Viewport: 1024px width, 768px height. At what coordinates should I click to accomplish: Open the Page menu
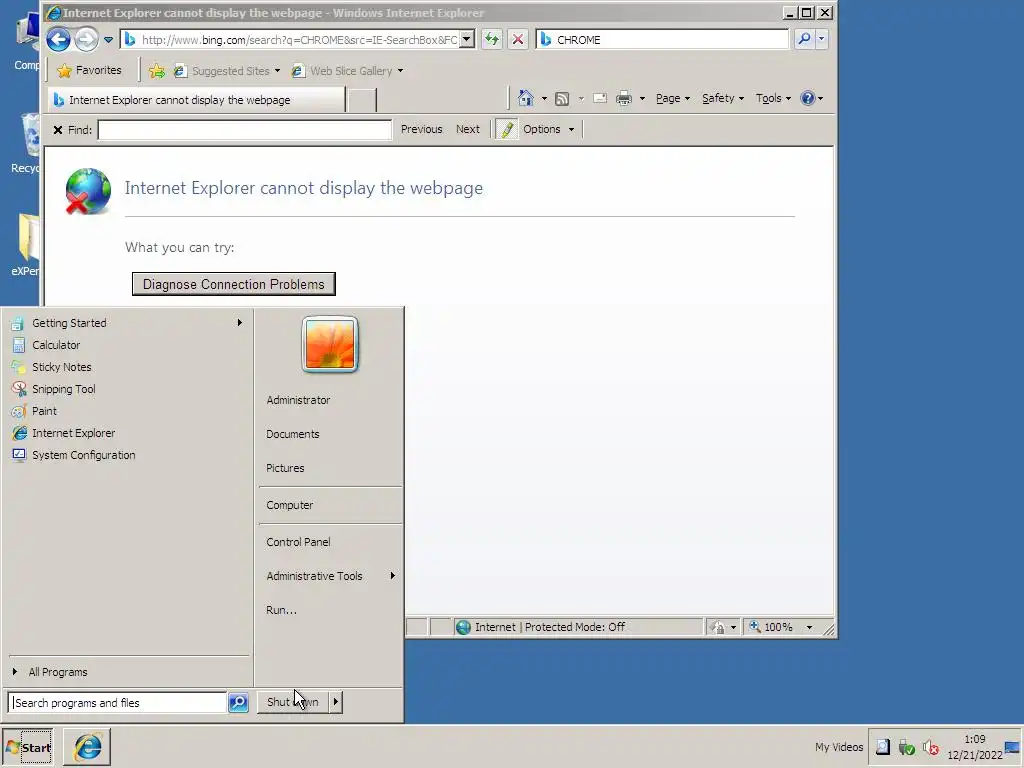[x=673, y=99]
